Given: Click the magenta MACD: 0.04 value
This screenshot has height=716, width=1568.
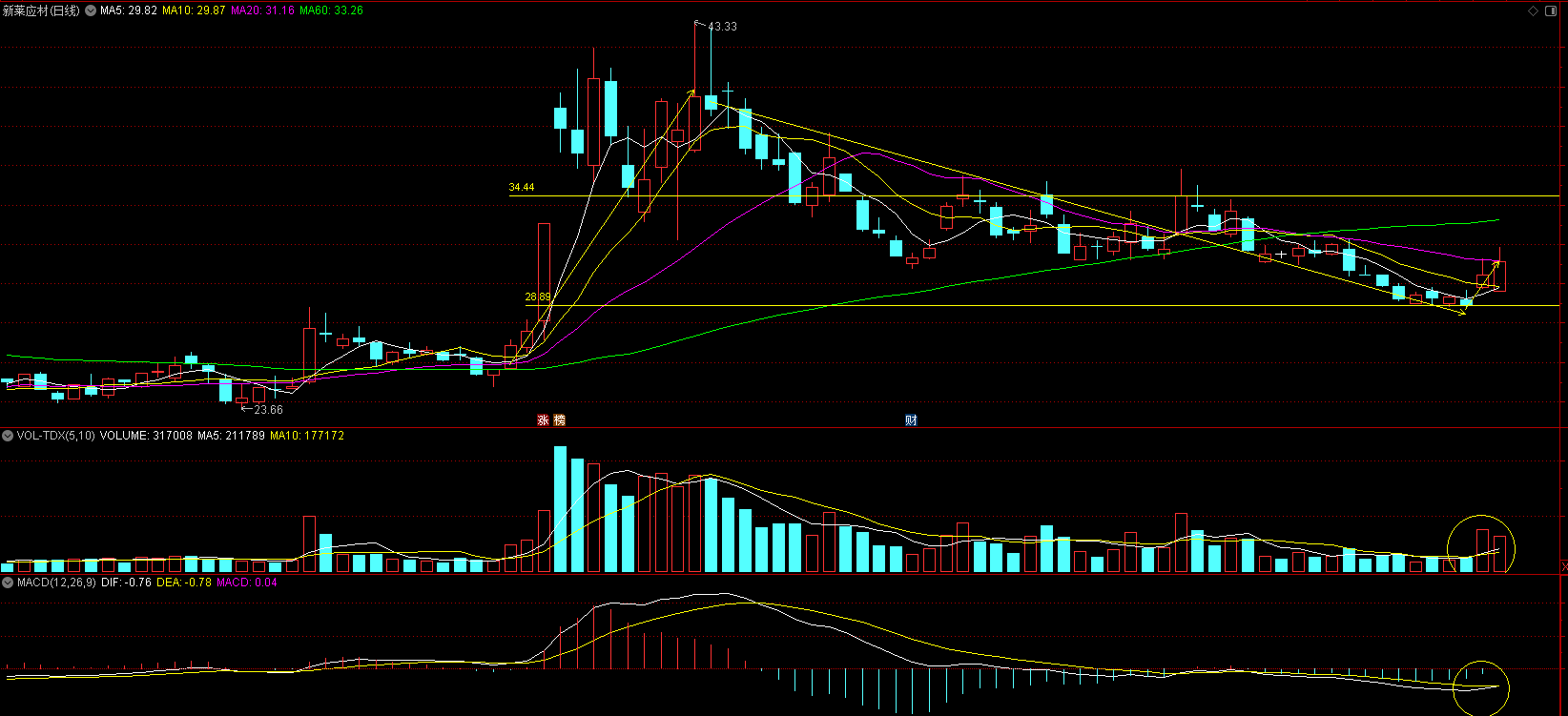Looking at the screenshot, I should tap(247, 583).
